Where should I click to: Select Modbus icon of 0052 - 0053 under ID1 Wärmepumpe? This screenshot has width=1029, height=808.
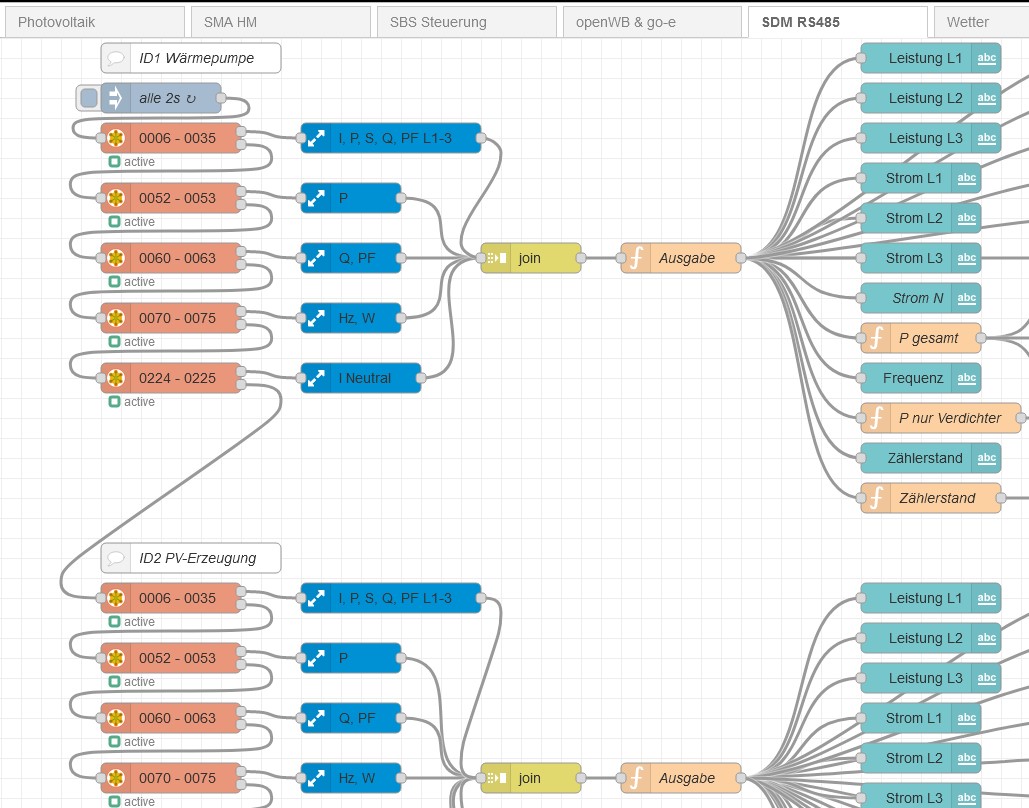click(x=116, y=198)
